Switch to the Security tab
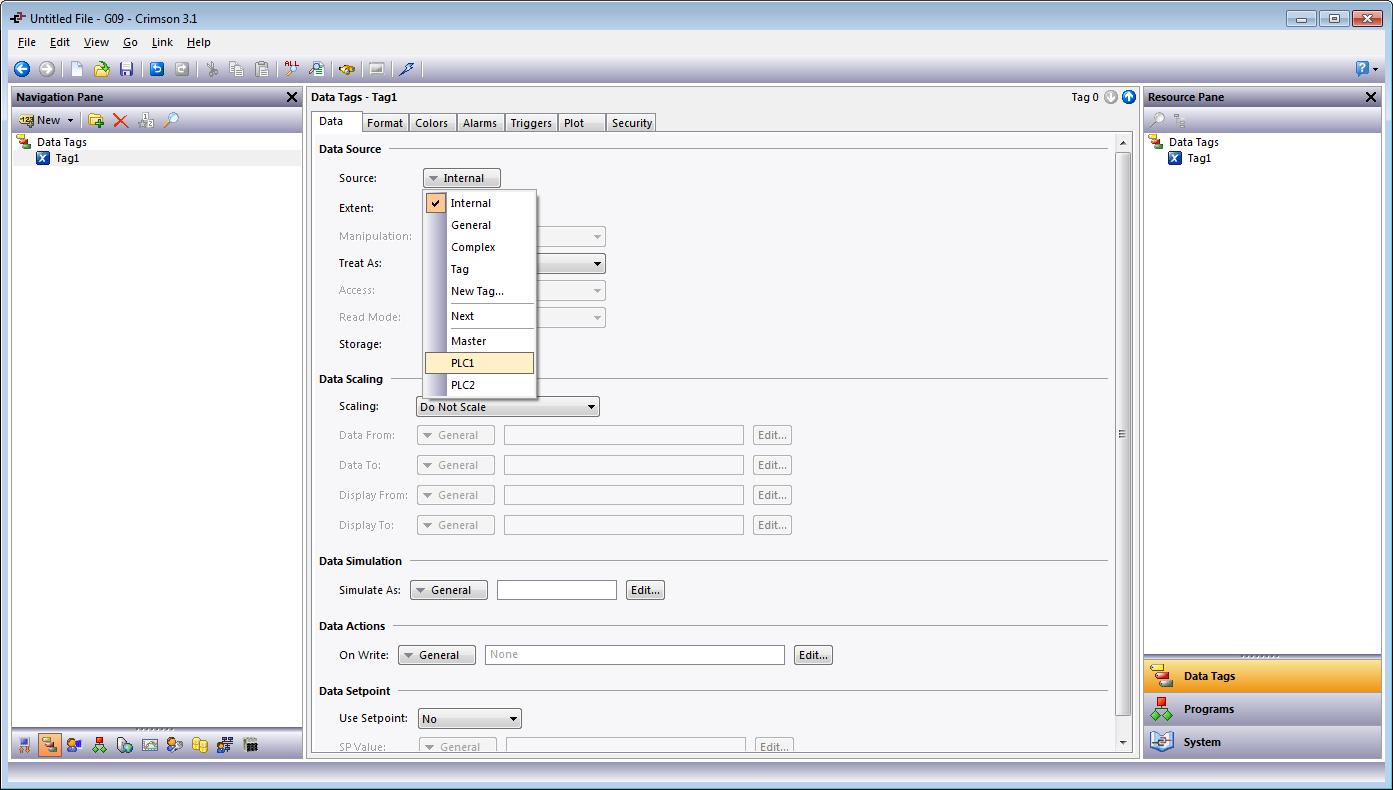The image size is (1393, 790). click(632, 123)
